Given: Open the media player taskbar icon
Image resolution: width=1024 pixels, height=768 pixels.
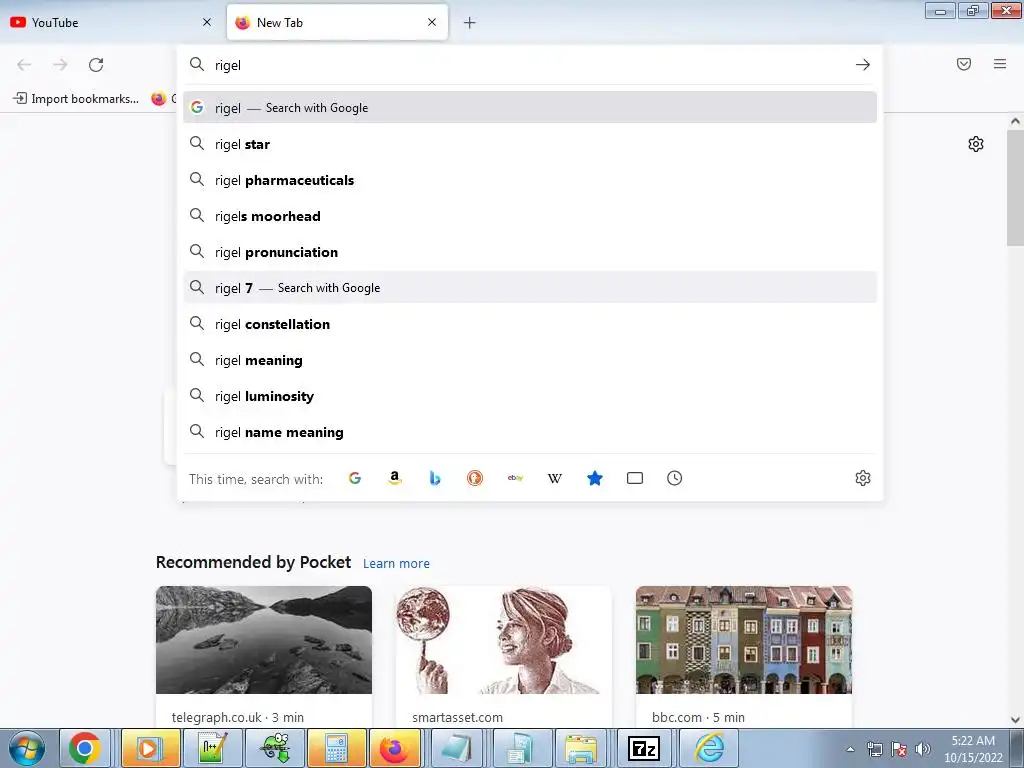Looking at the screenshot, I should (150, 748).
